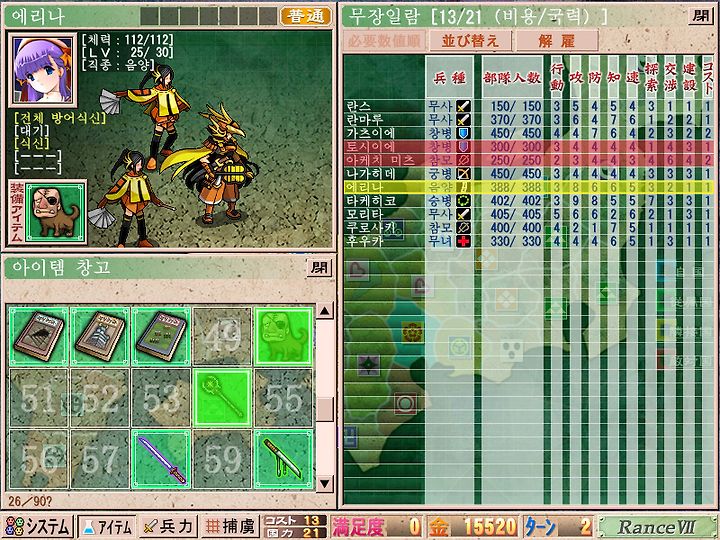Click the sword icon in 모리타 row
The image size is (720, 540).
click(463, 214)
